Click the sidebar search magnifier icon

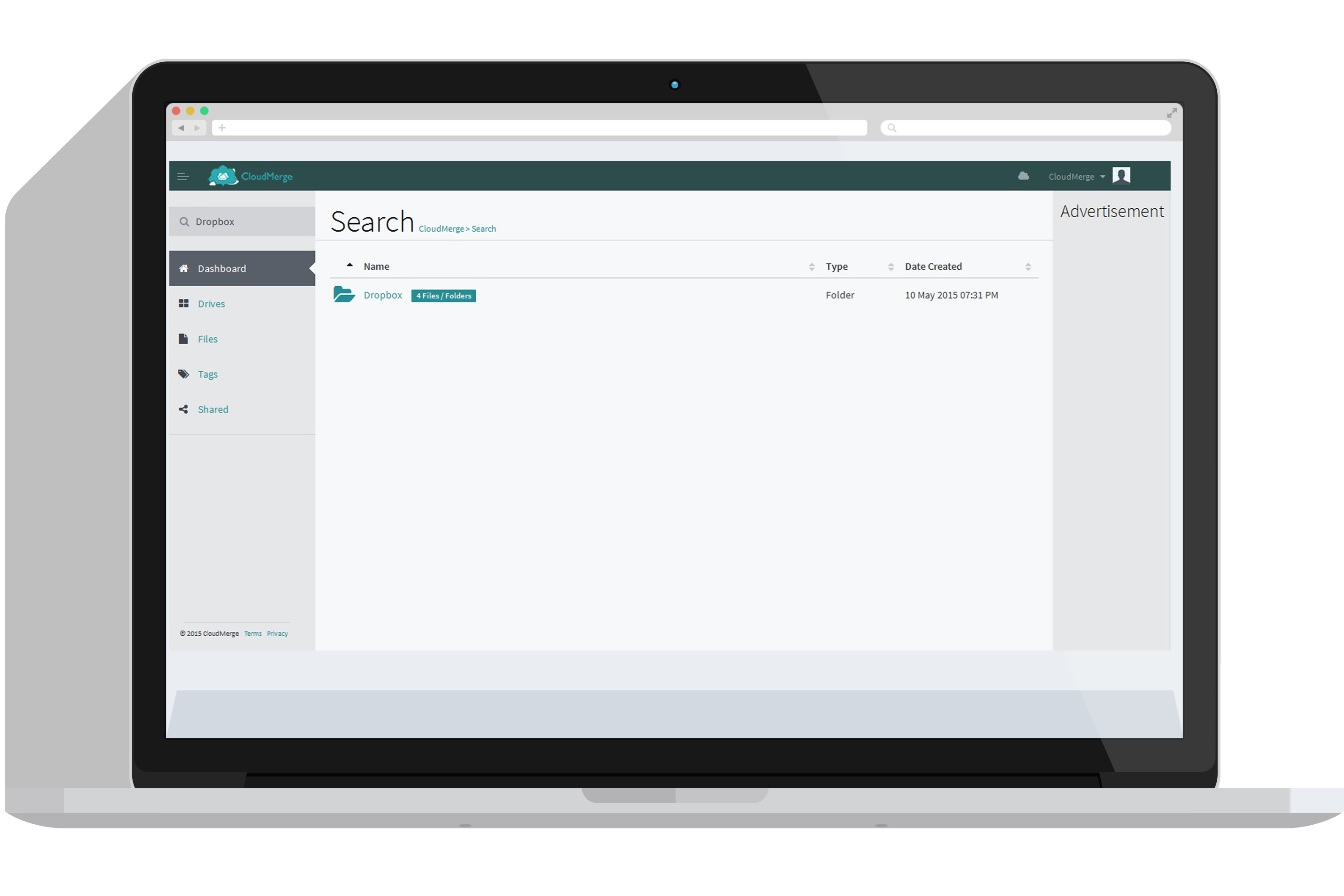(184, 222)
